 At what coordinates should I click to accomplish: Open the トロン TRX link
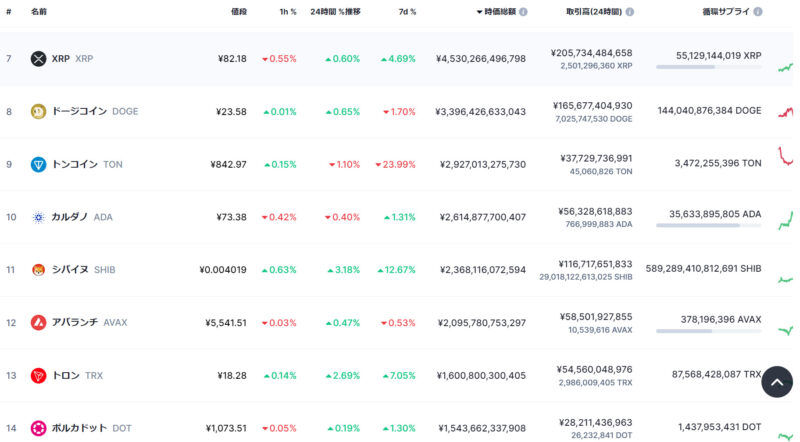pos(77,376)
